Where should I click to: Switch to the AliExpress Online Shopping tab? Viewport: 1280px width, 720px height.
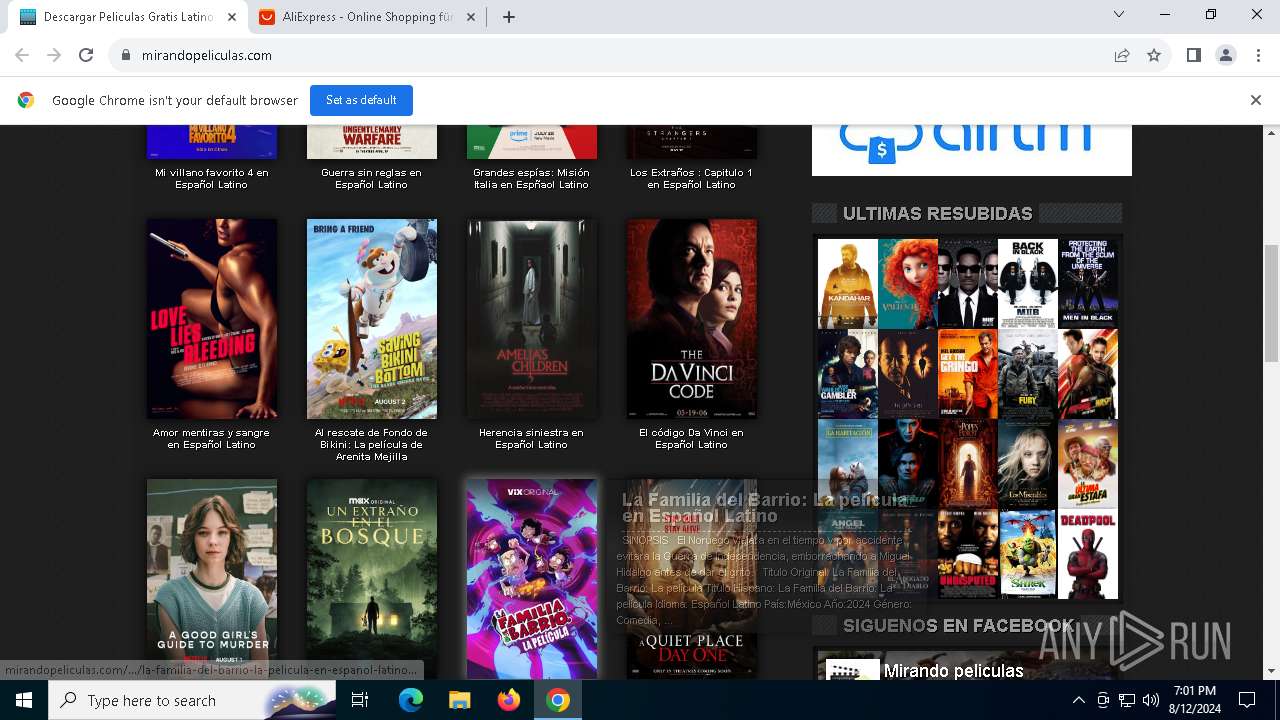coord(367,17)
